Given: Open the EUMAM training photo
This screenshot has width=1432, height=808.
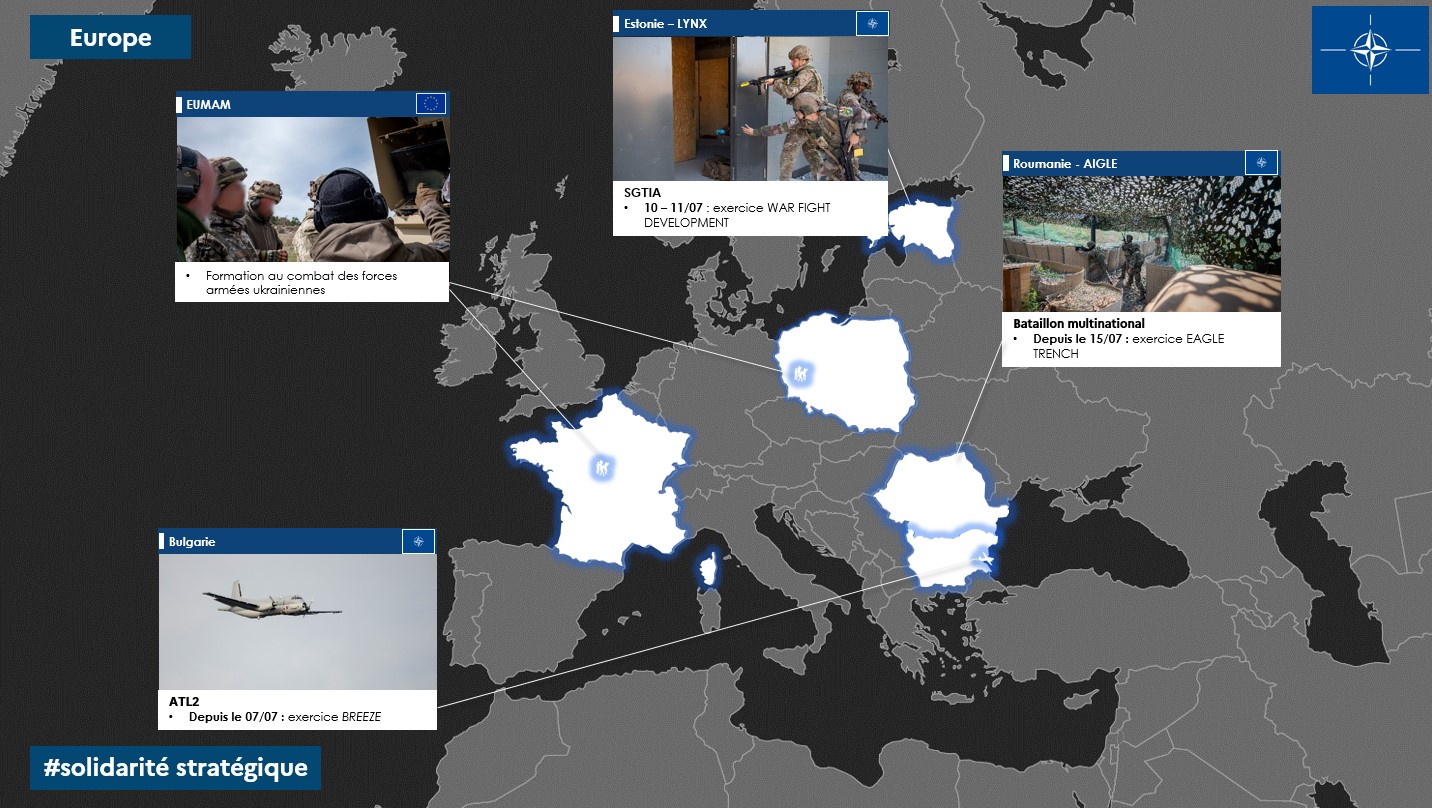Looking at the screenshot, I should click(x=313, y=189).
